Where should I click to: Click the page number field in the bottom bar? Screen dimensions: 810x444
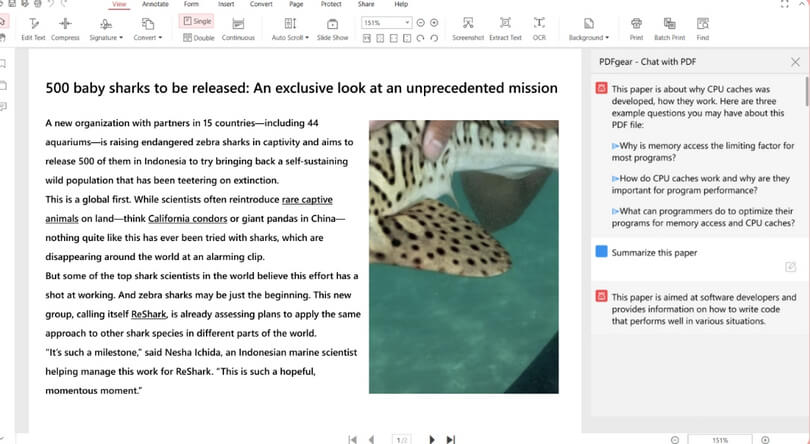(x=402, y=440)
